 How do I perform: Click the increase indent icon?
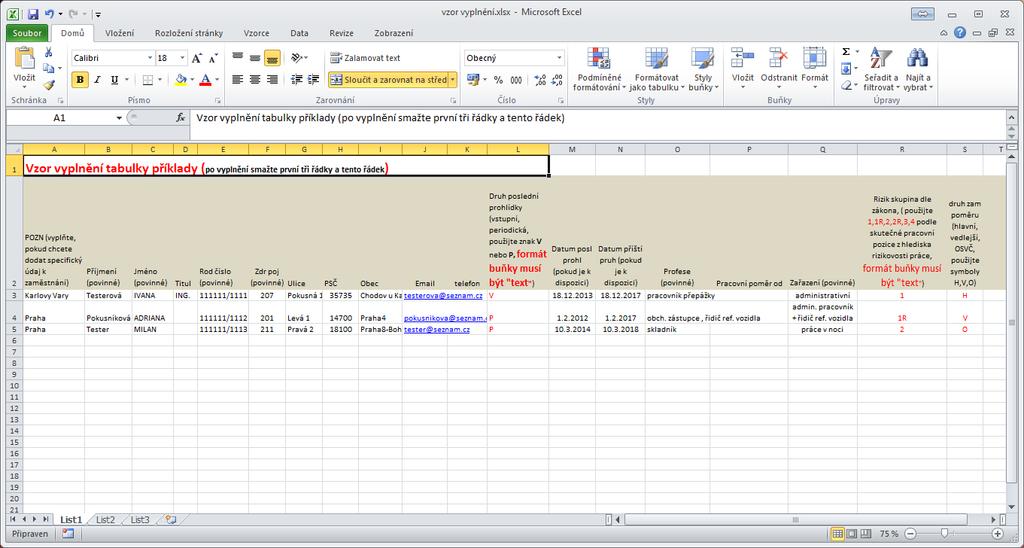[x=313, y=80]
